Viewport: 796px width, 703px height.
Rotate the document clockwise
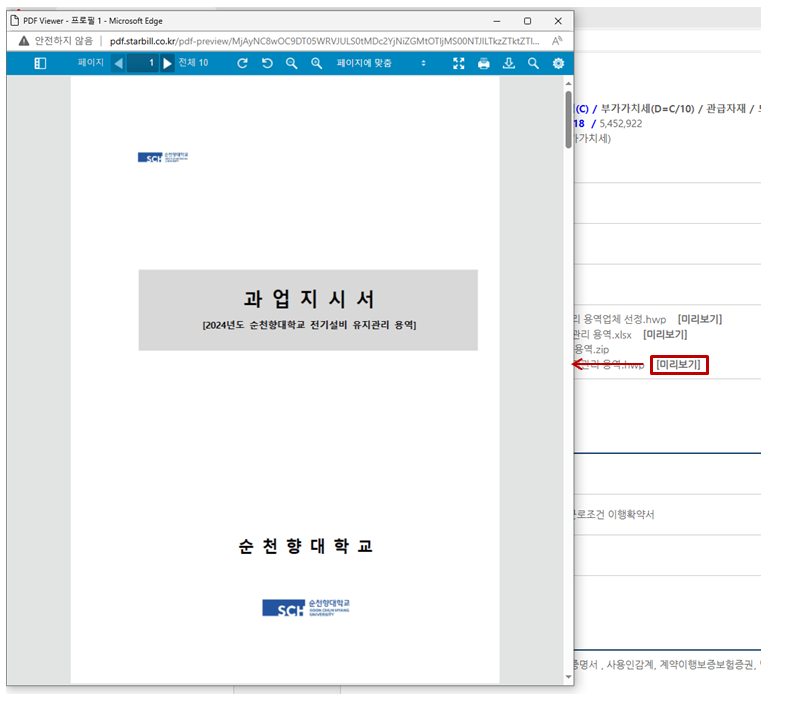coord(243,63)
